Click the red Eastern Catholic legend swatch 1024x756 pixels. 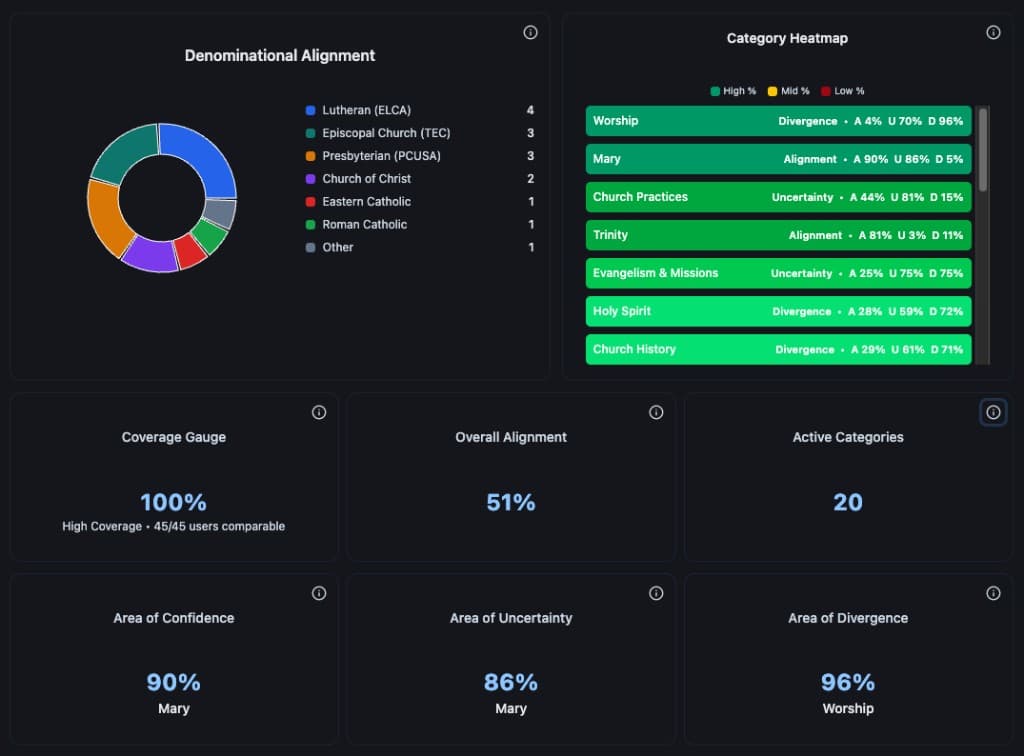click(x=311, y=202)
